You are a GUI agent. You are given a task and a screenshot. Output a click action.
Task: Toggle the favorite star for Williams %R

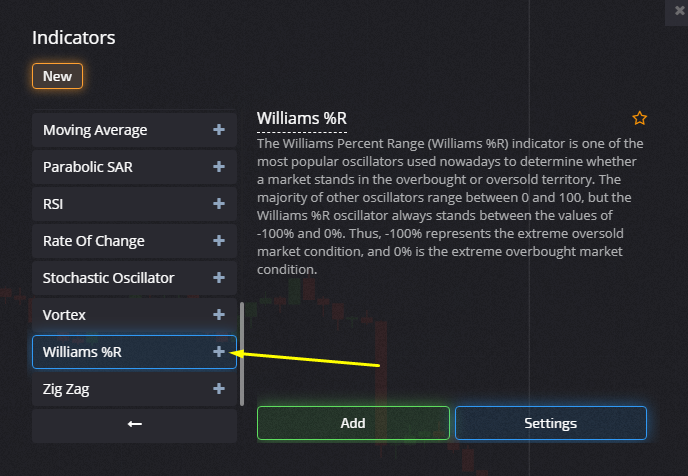(x=639, y=118)
